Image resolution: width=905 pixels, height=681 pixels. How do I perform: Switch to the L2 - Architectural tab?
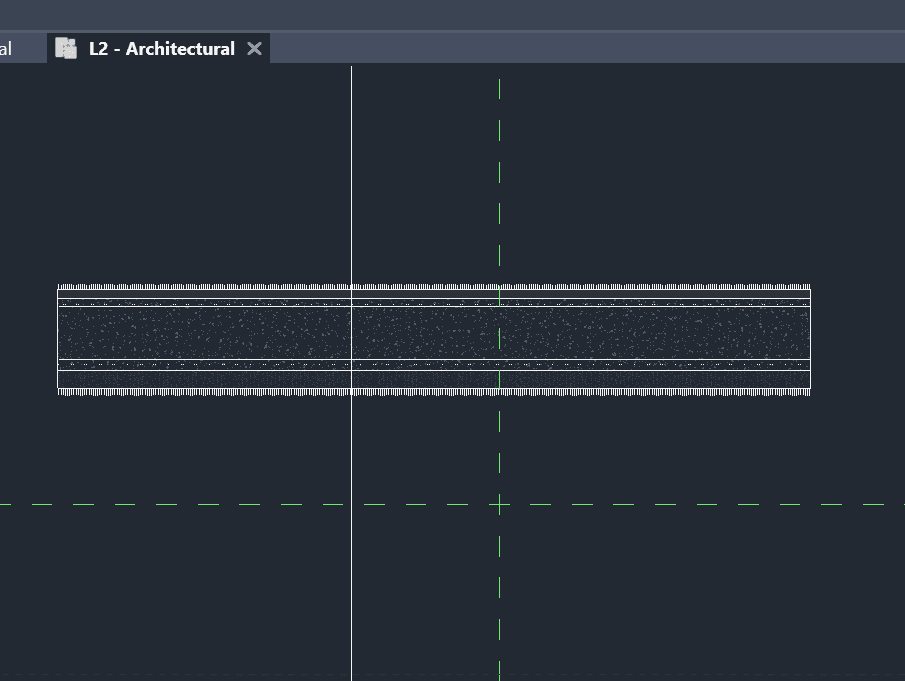click(x=161, y=49)
